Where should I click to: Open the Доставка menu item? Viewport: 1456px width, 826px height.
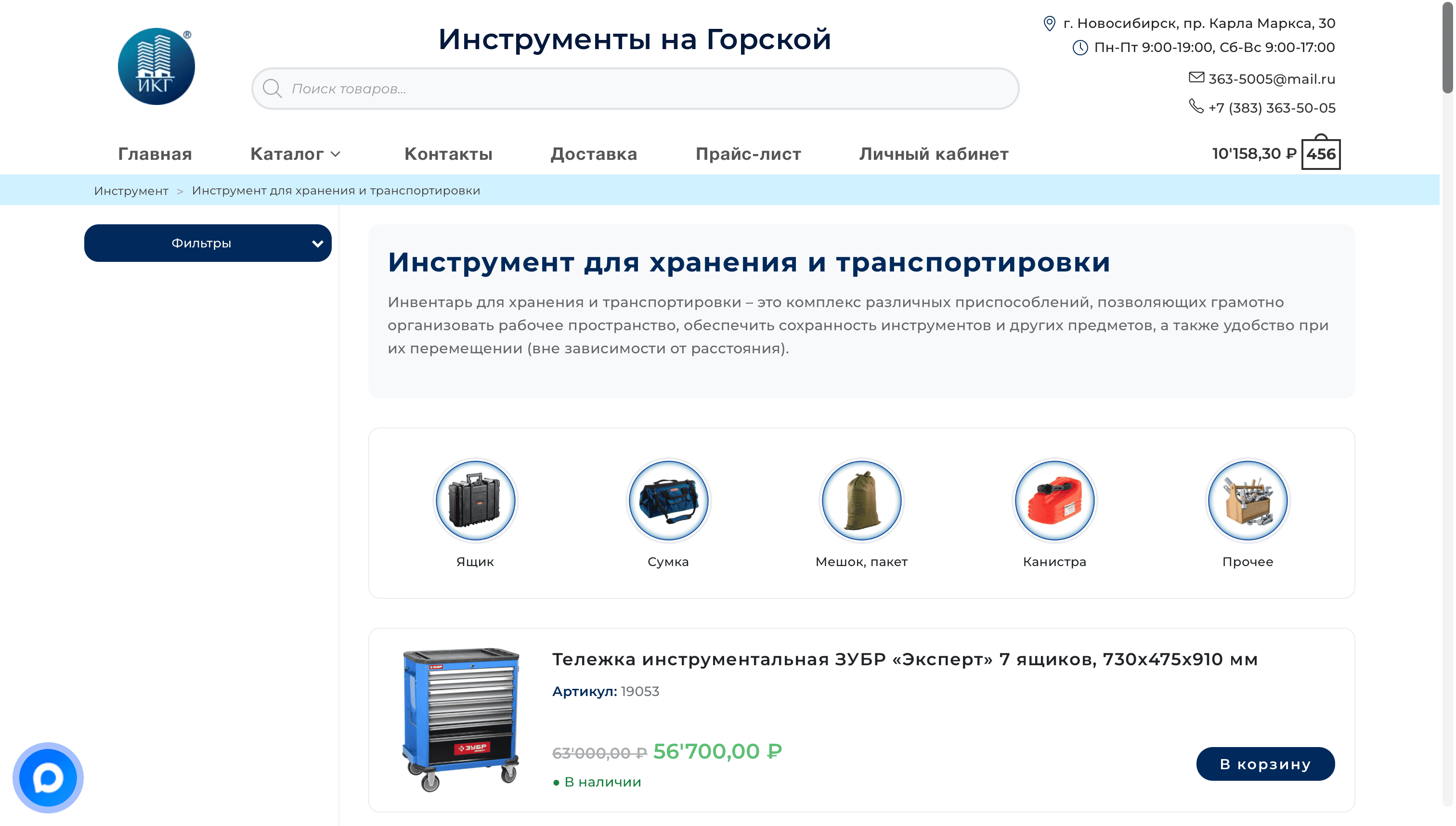[594, 154]
